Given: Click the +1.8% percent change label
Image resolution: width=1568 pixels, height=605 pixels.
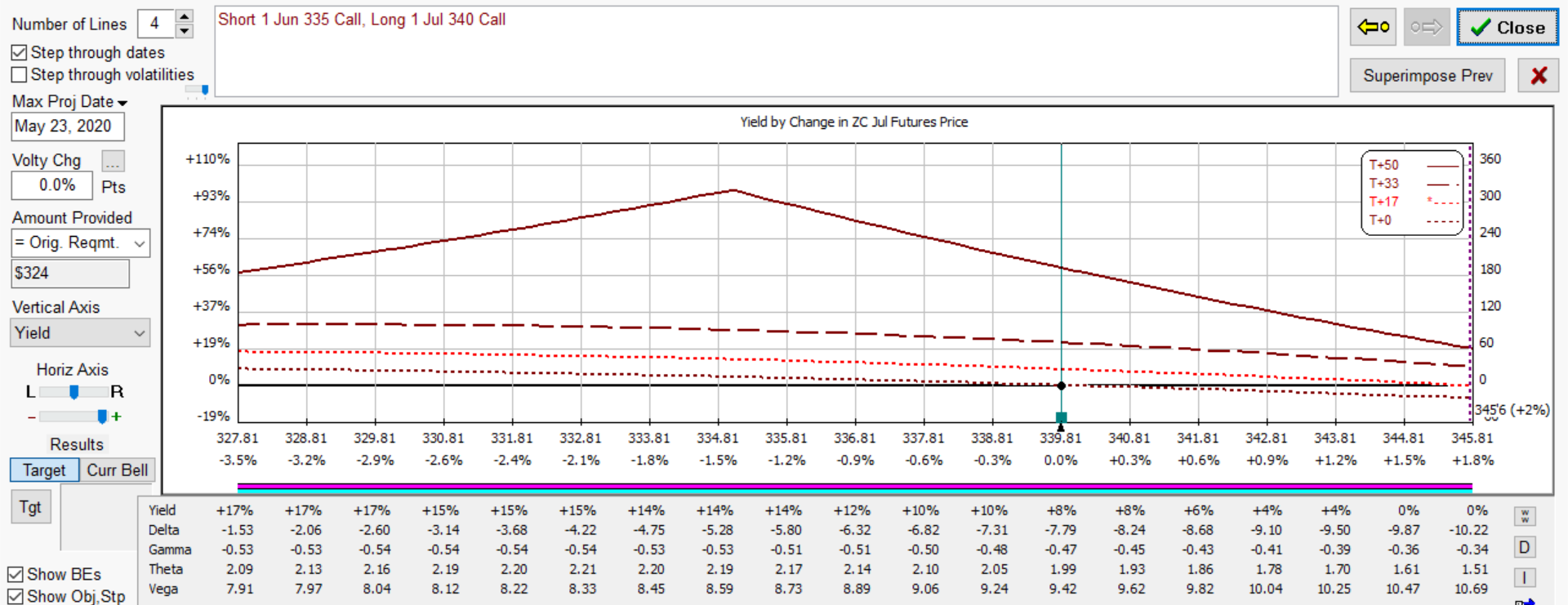Looking at the screenshot, I should point(1472,460).
